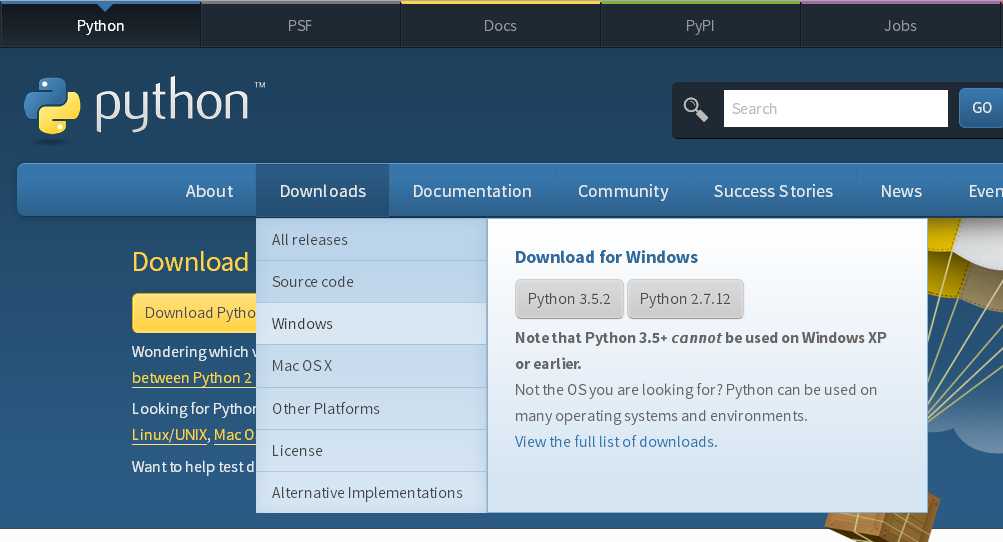Viewport: 1003px width, 542px height.
Task: Click the yellow Download Python button
Action: (194, 313)
